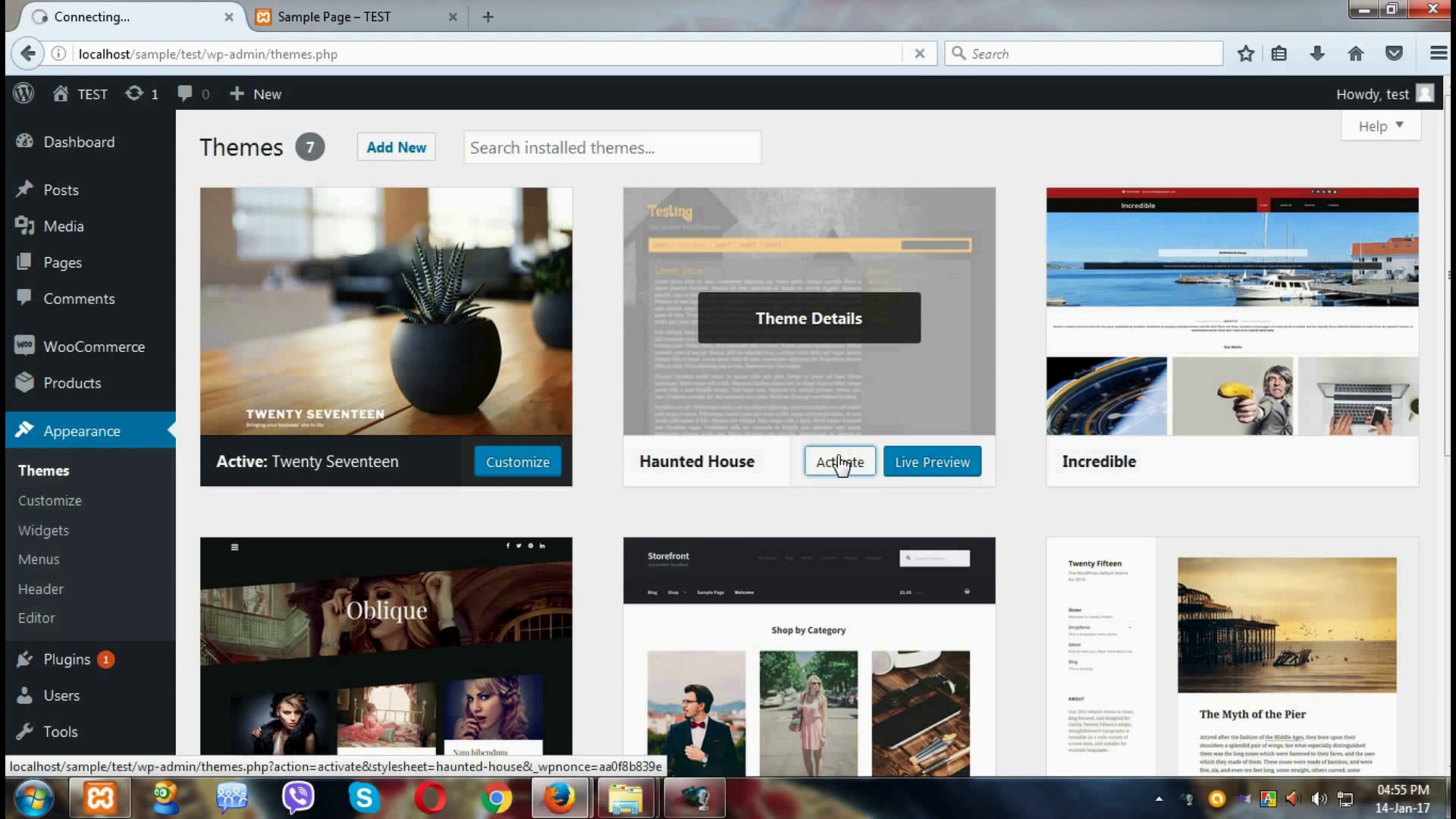Screen dimensions: 1456x819
Task: Activate the Haunted House theme
Action: [x=839, y=462]
